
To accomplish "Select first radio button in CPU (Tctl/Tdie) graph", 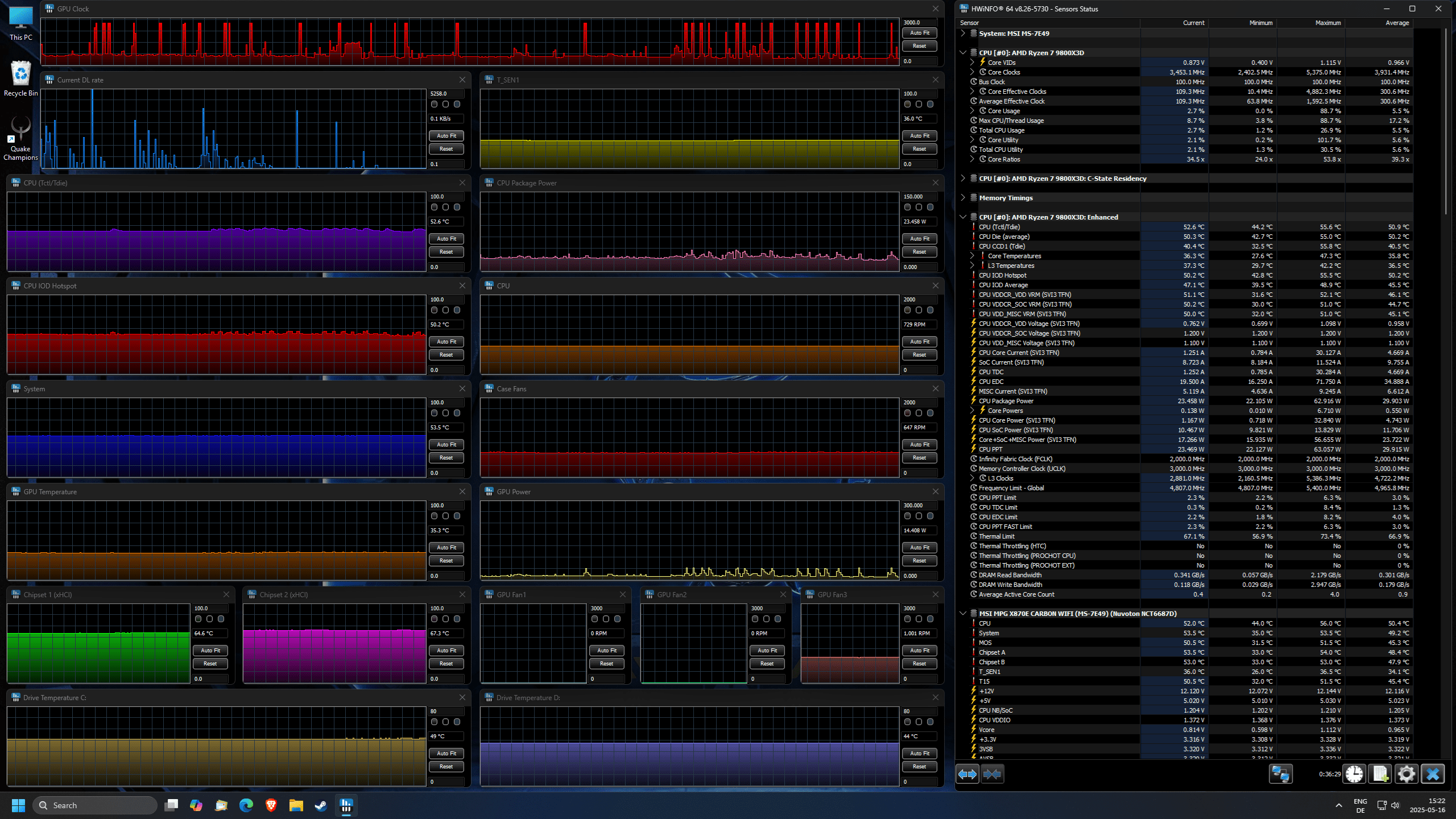I will point(435,208).
